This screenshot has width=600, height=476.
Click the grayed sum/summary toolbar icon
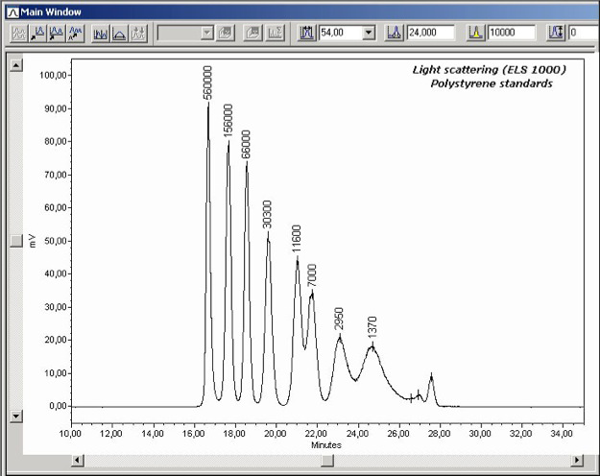[x=275, y=33]
